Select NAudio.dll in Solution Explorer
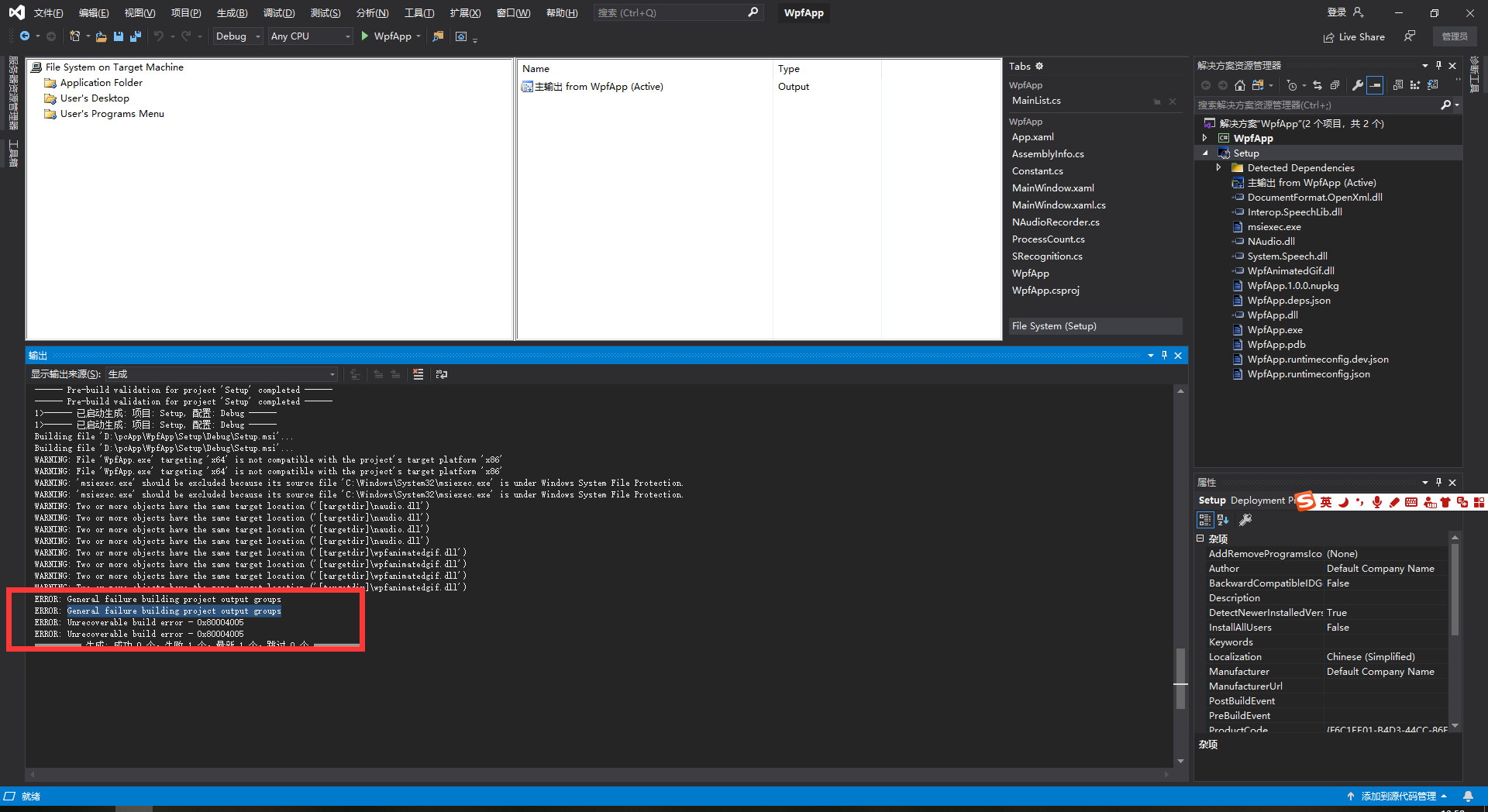Screen dimensions: 1488x812 tap(1270, 242)
